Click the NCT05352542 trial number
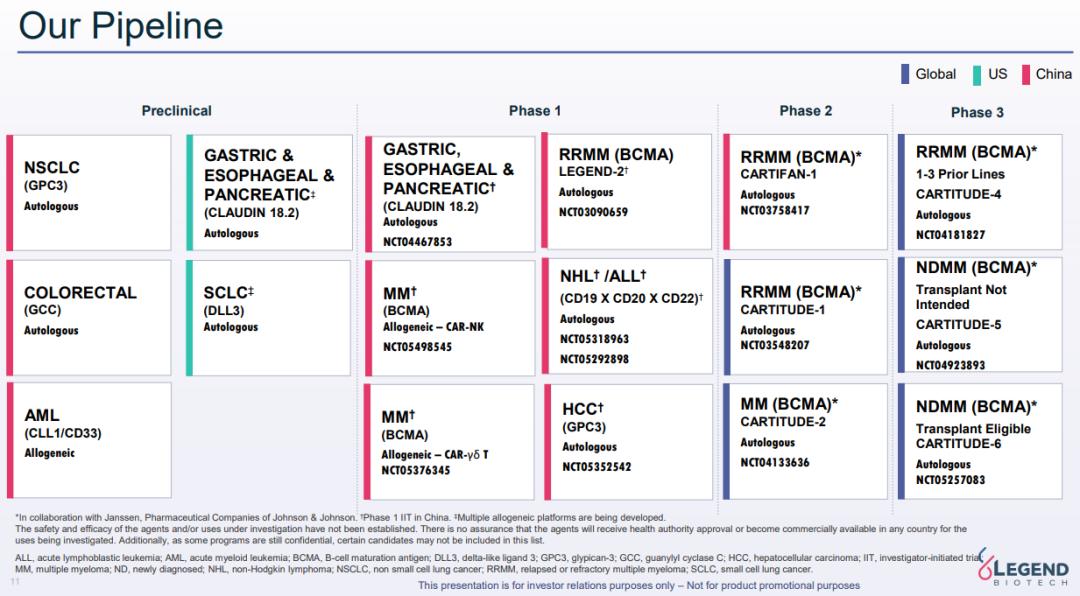Image resolution: width=1080 pixels, height=596 pixels. point(596,467)
